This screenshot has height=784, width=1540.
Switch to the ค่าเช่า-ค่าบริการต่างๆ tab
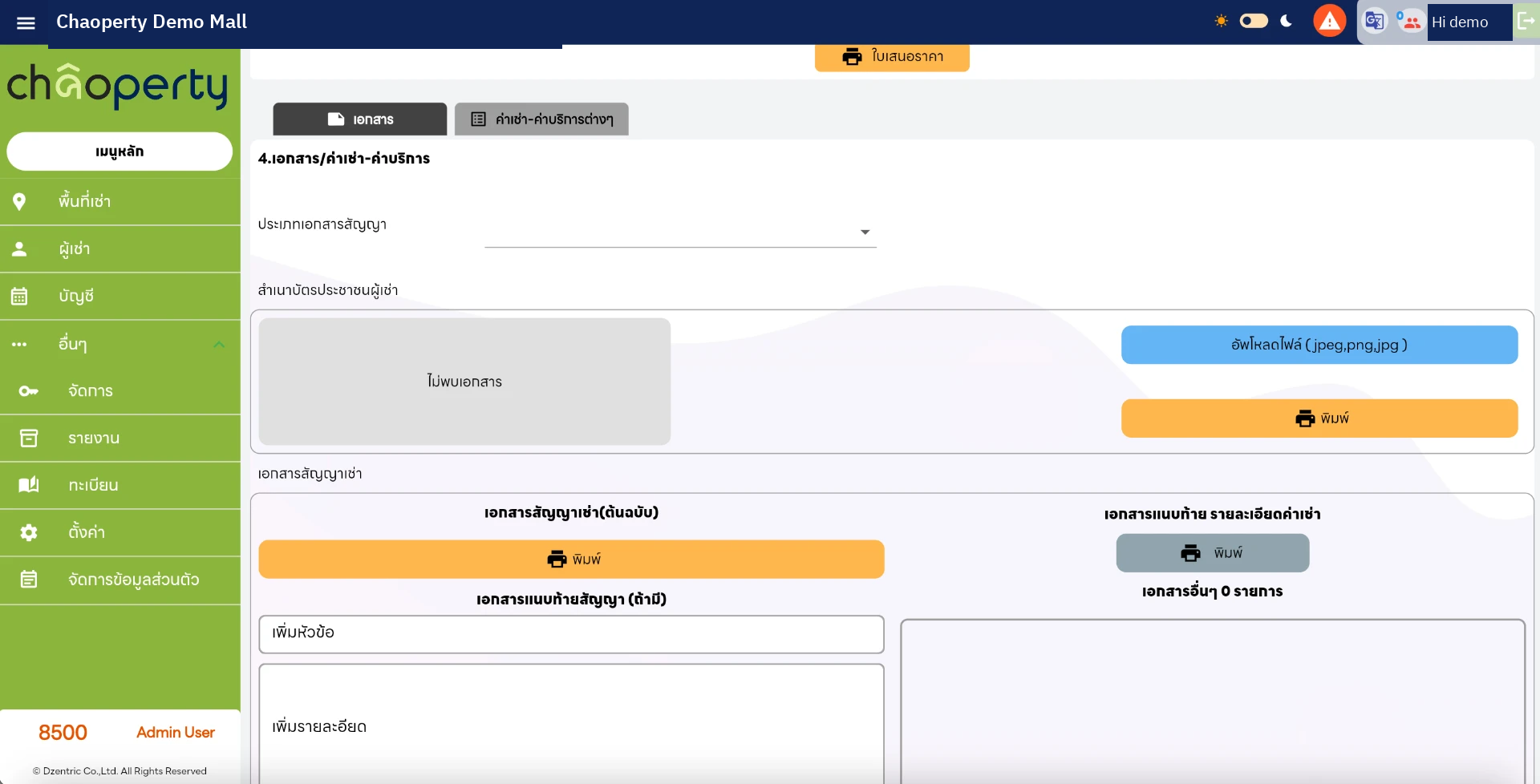coord(541,119)
